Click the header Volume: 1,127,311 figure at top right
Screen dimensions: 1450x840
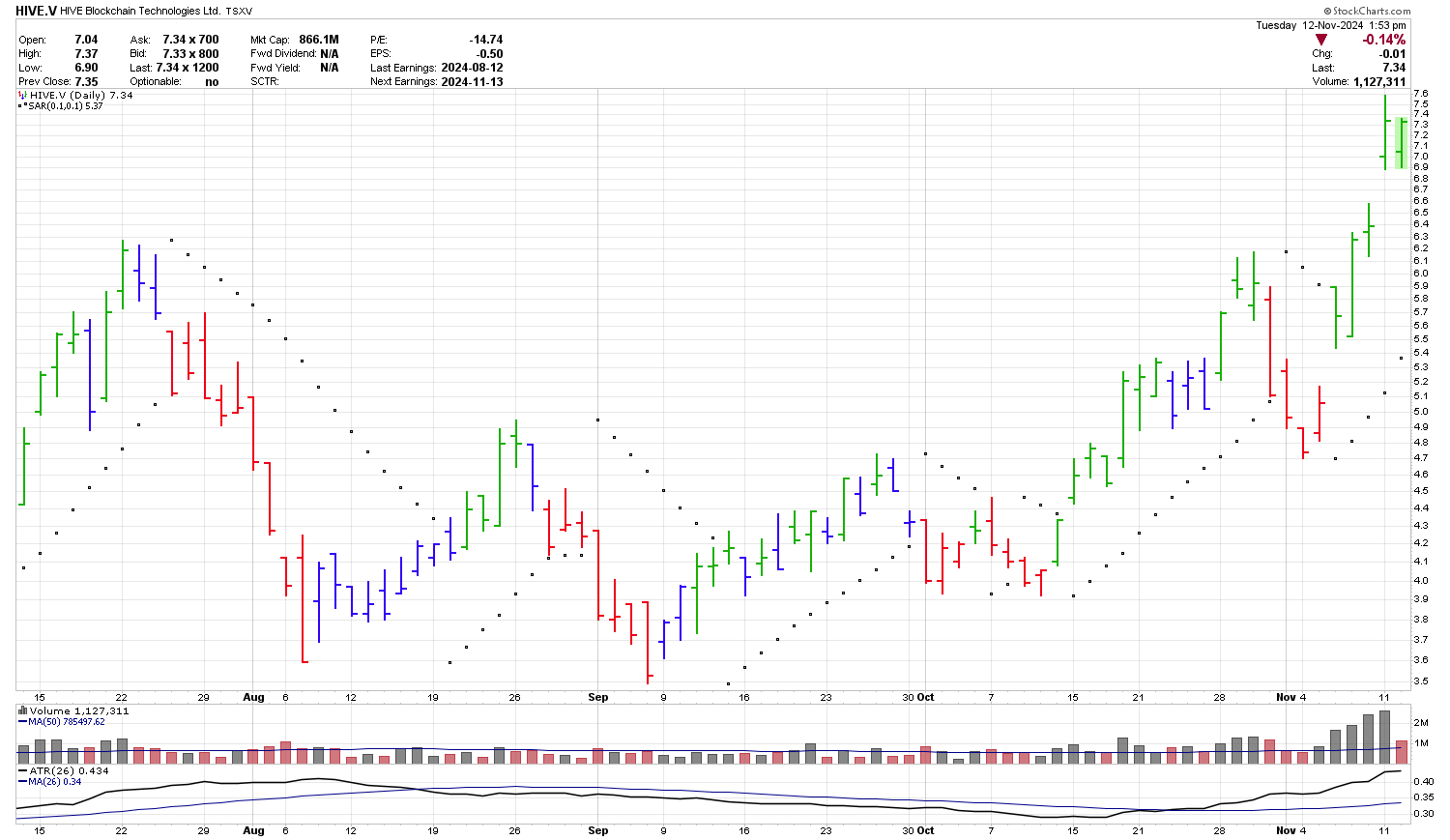tap(1359, 82)
